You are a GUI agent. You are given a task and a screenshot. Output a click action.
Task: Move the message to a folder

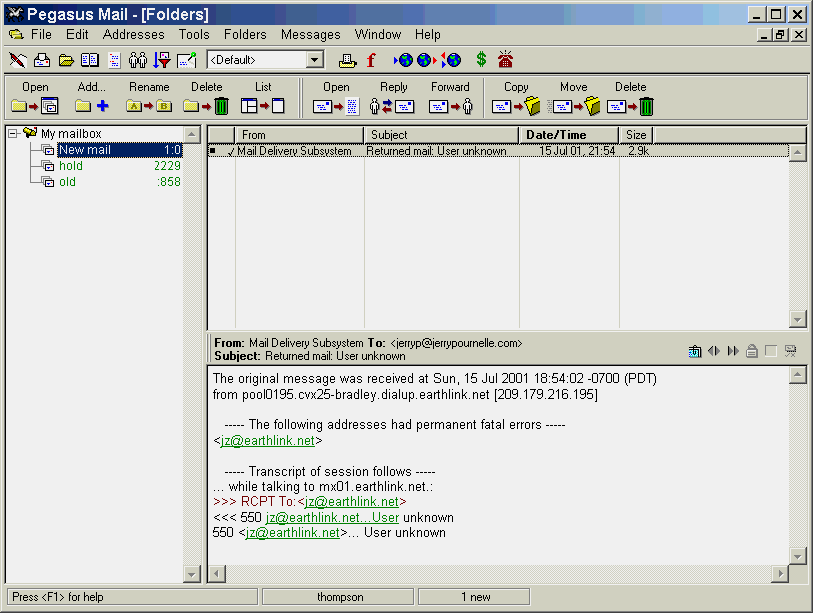[575, 106]
